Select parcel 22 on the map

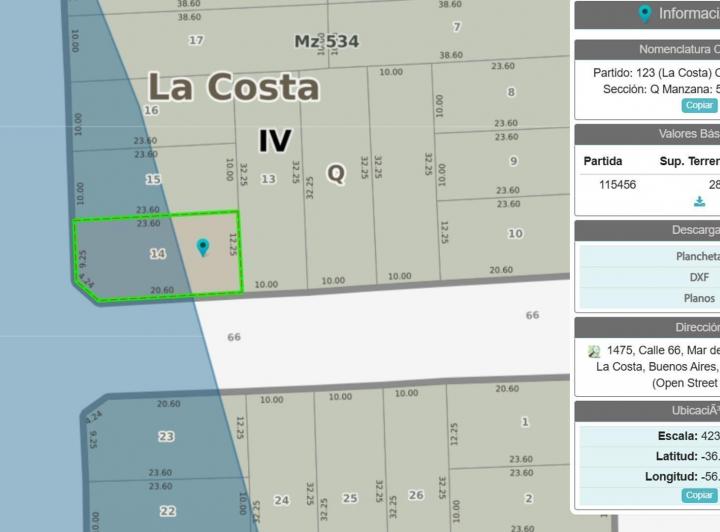[168, 511]
